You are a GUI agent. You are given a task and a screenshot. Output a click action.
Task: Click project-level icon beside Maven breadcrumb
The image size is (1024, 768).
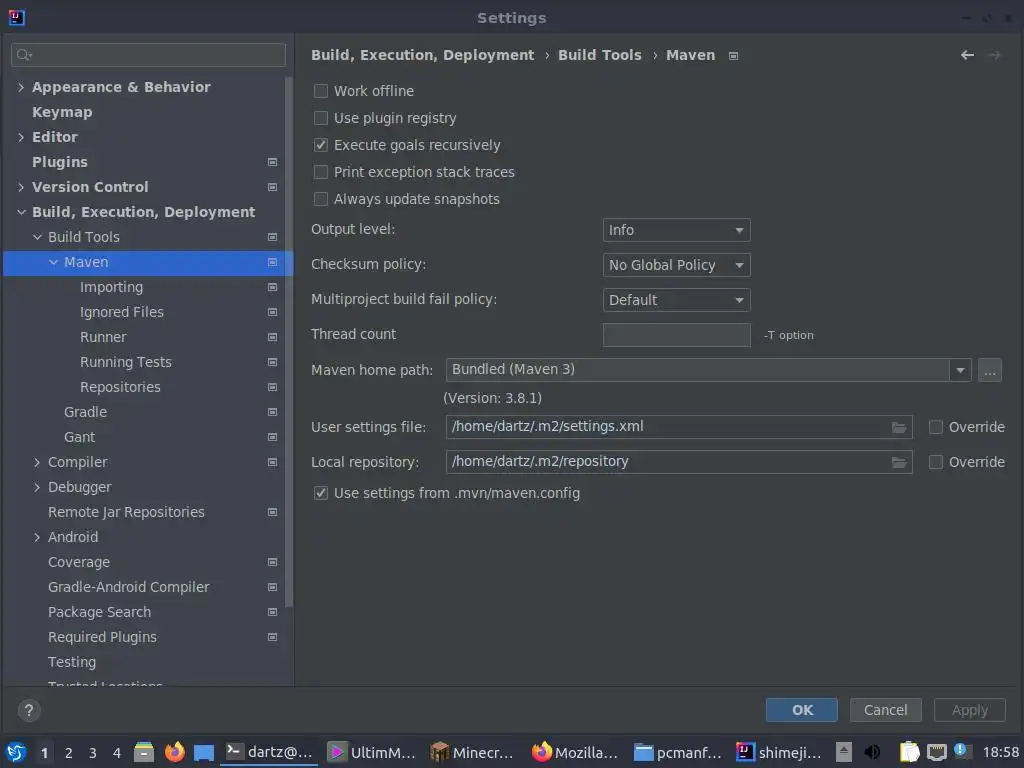[733, 56]
